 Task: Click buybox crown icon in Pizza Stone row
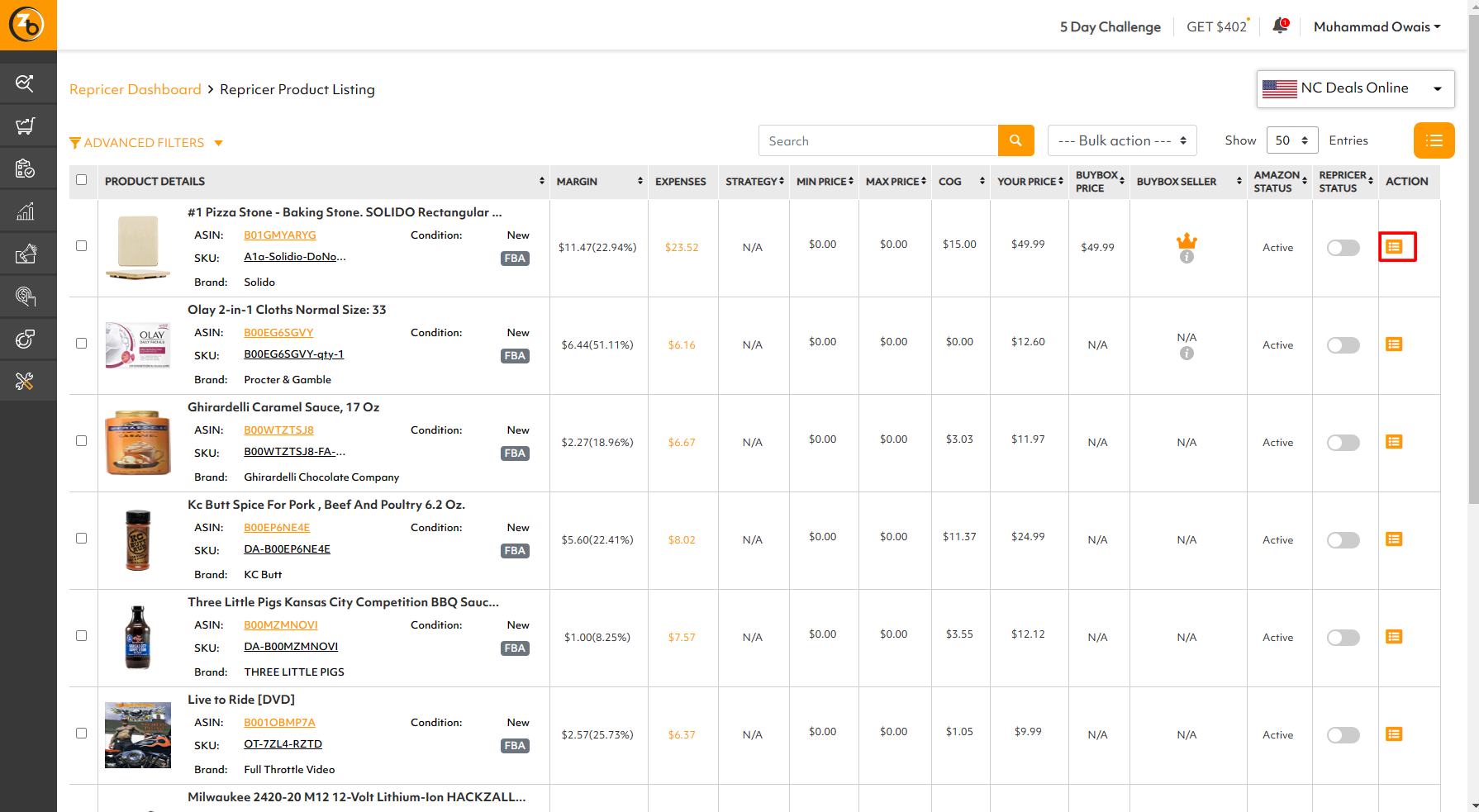tap(1187, 240)
